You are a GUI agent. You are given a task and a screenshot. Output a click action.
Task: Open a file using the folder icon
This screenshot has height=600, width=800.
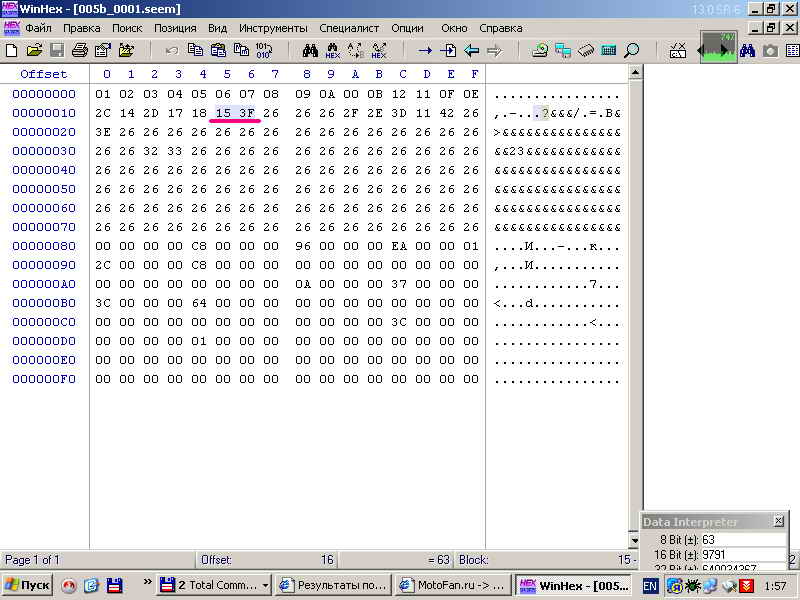coord(34,50)
